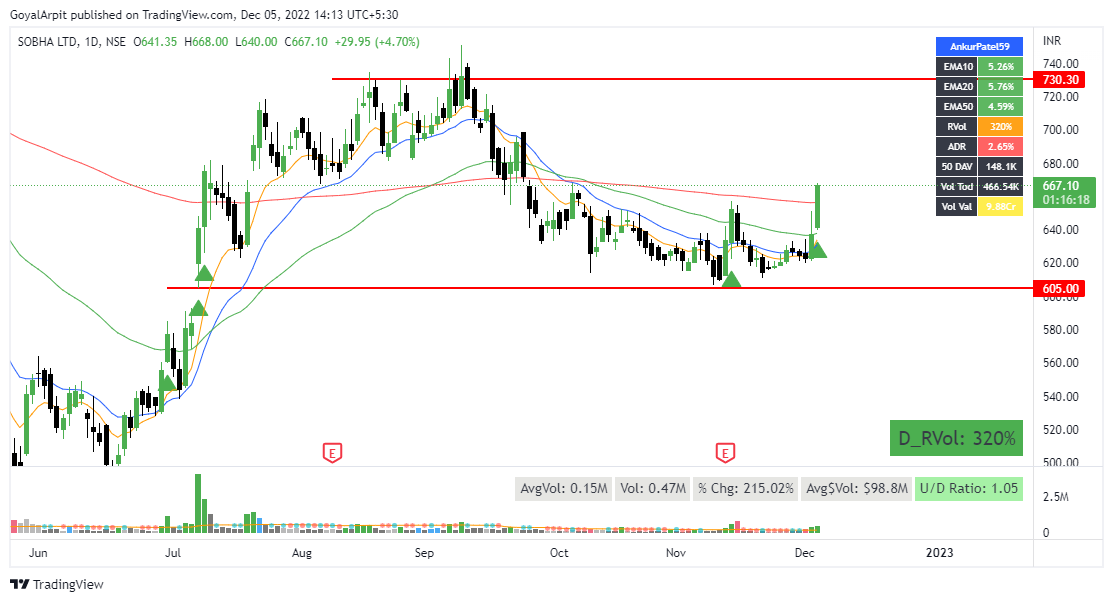
Task: Click the Vol Tod 466.54K cell
Action: point(1000,187)
